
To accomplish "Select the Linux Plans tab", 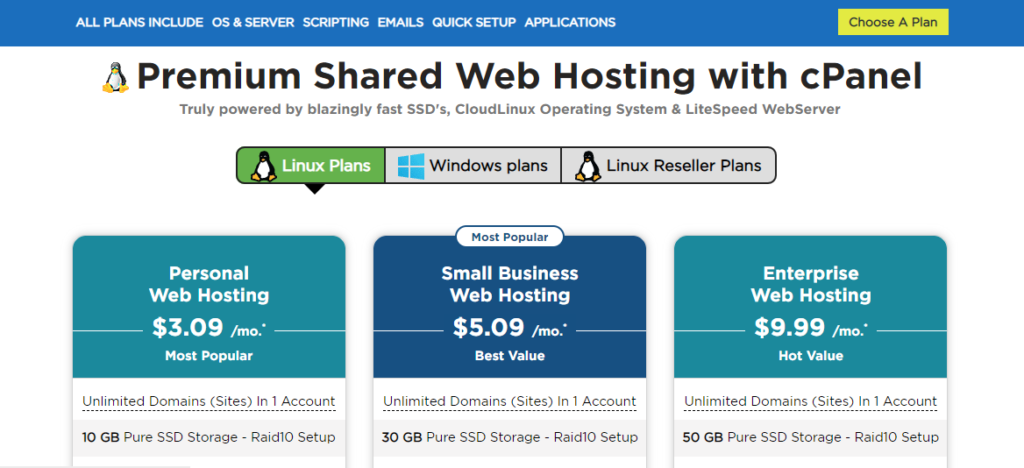I will 310,165.
